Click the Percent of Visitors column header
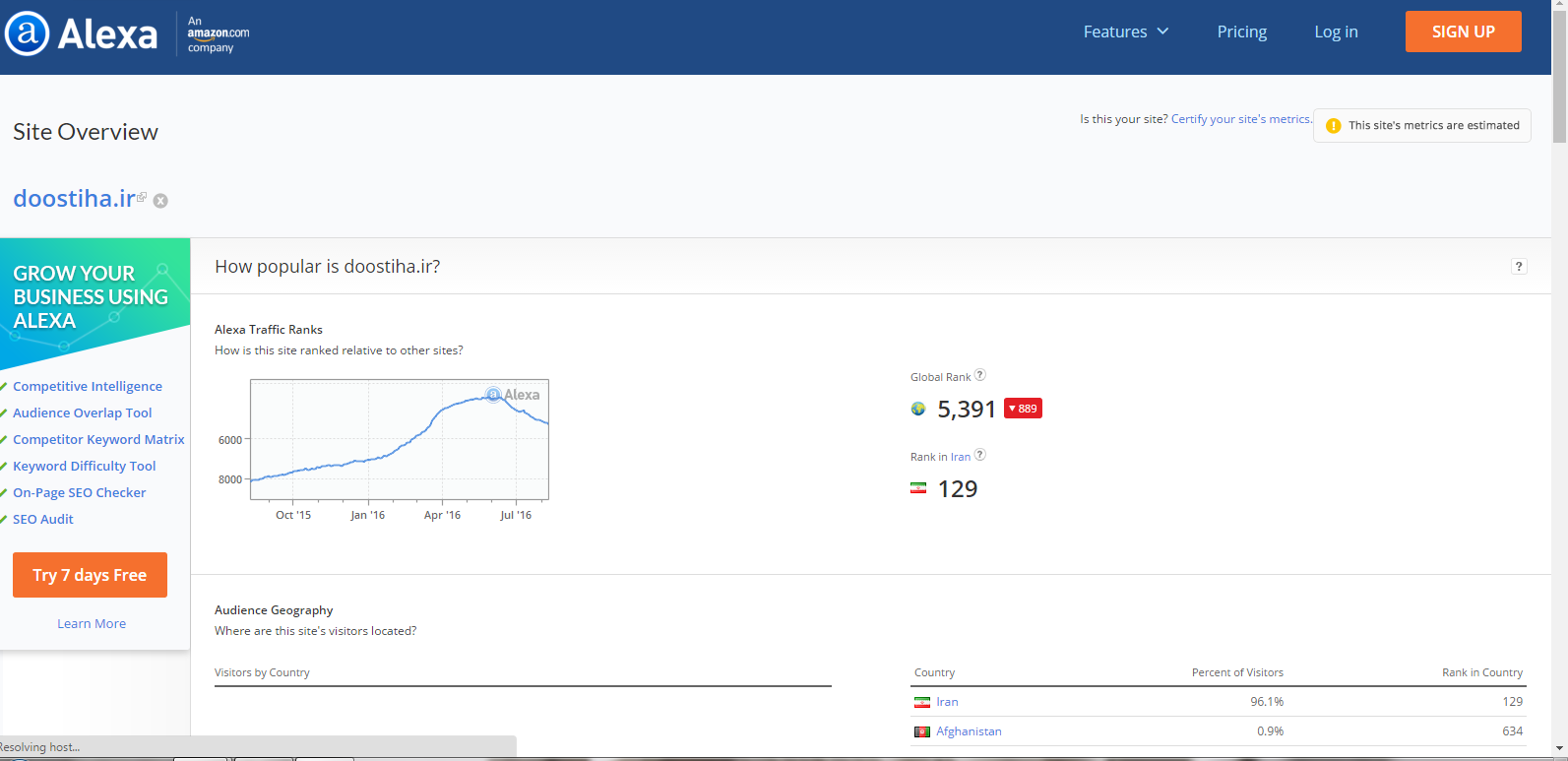 coord(1237,673)
